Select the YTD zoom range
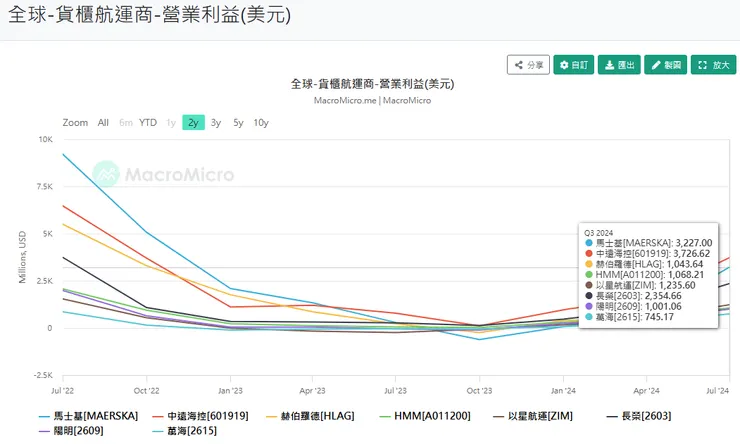The height and width of the screenshot is (444, 740). click(x=148, y=123)
